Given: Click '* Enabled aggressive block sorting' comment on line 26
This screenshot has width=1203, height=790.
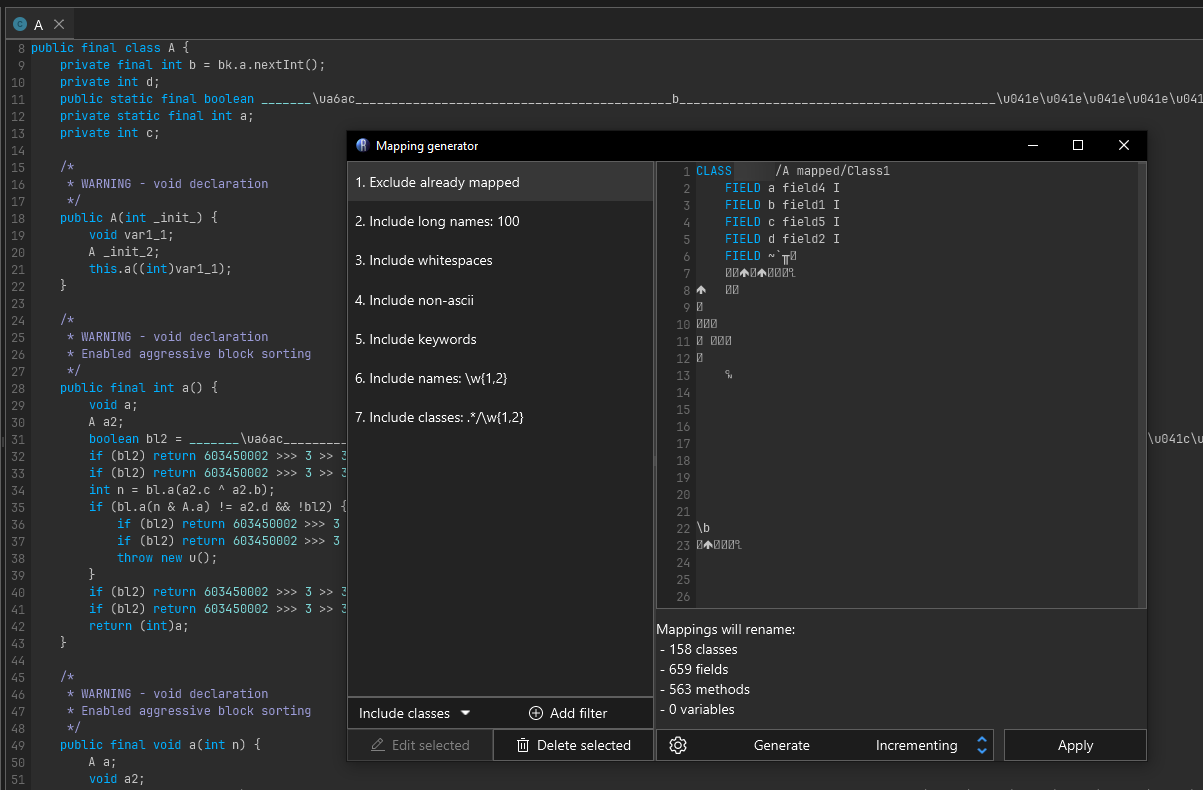Looking at the screenshot, I should click(x=189, y=354).
